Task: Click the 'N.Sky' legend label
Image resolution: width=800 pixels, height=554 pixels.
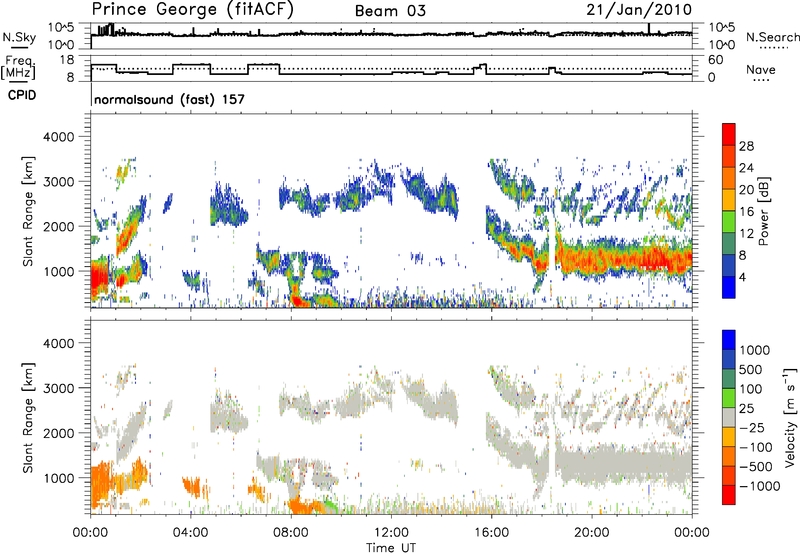Action: [x=19, y=37]
